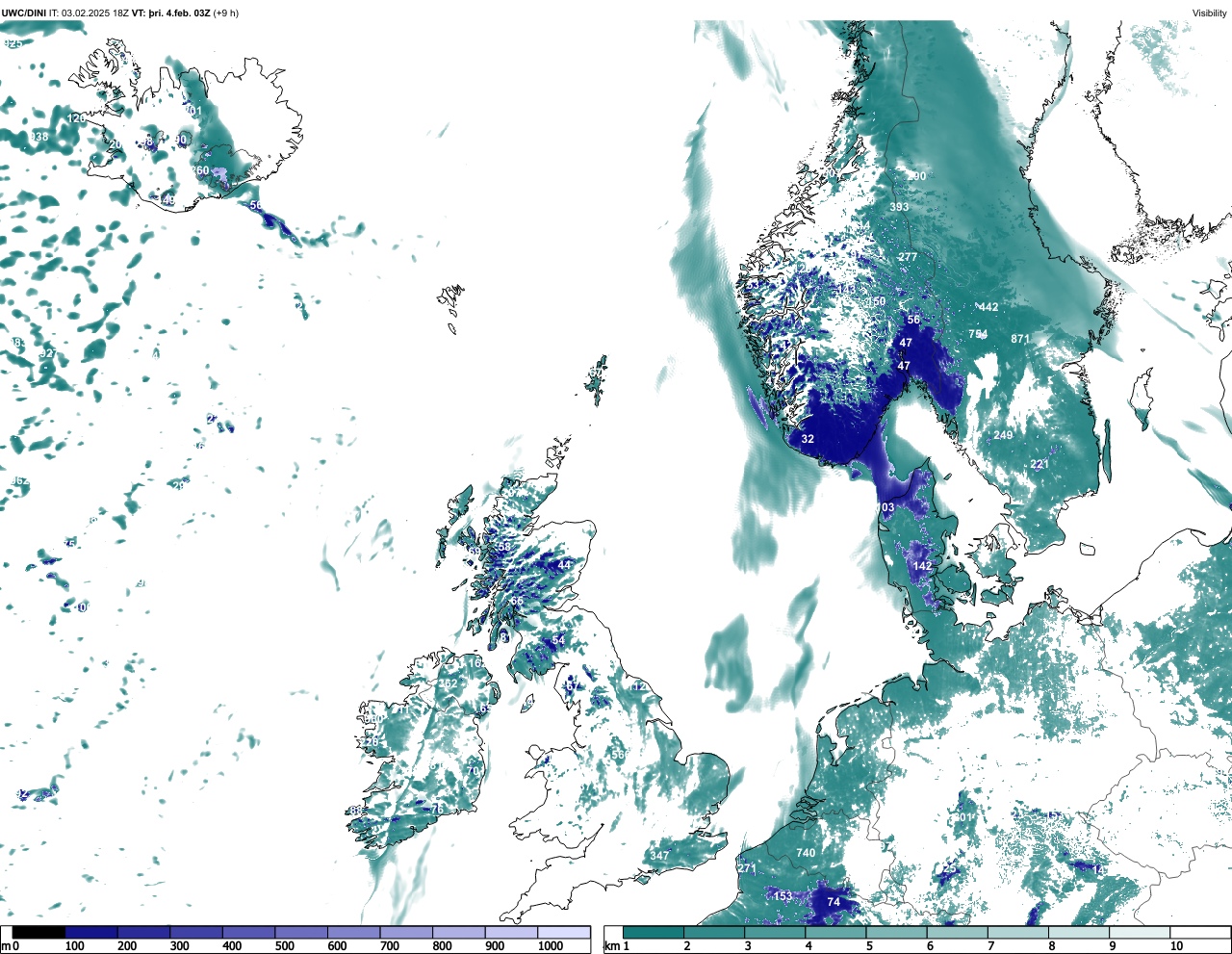Click the '5' tick label on km legend
The width and height of the screenshot is (1232, 954).
click(x=869, y=947)
